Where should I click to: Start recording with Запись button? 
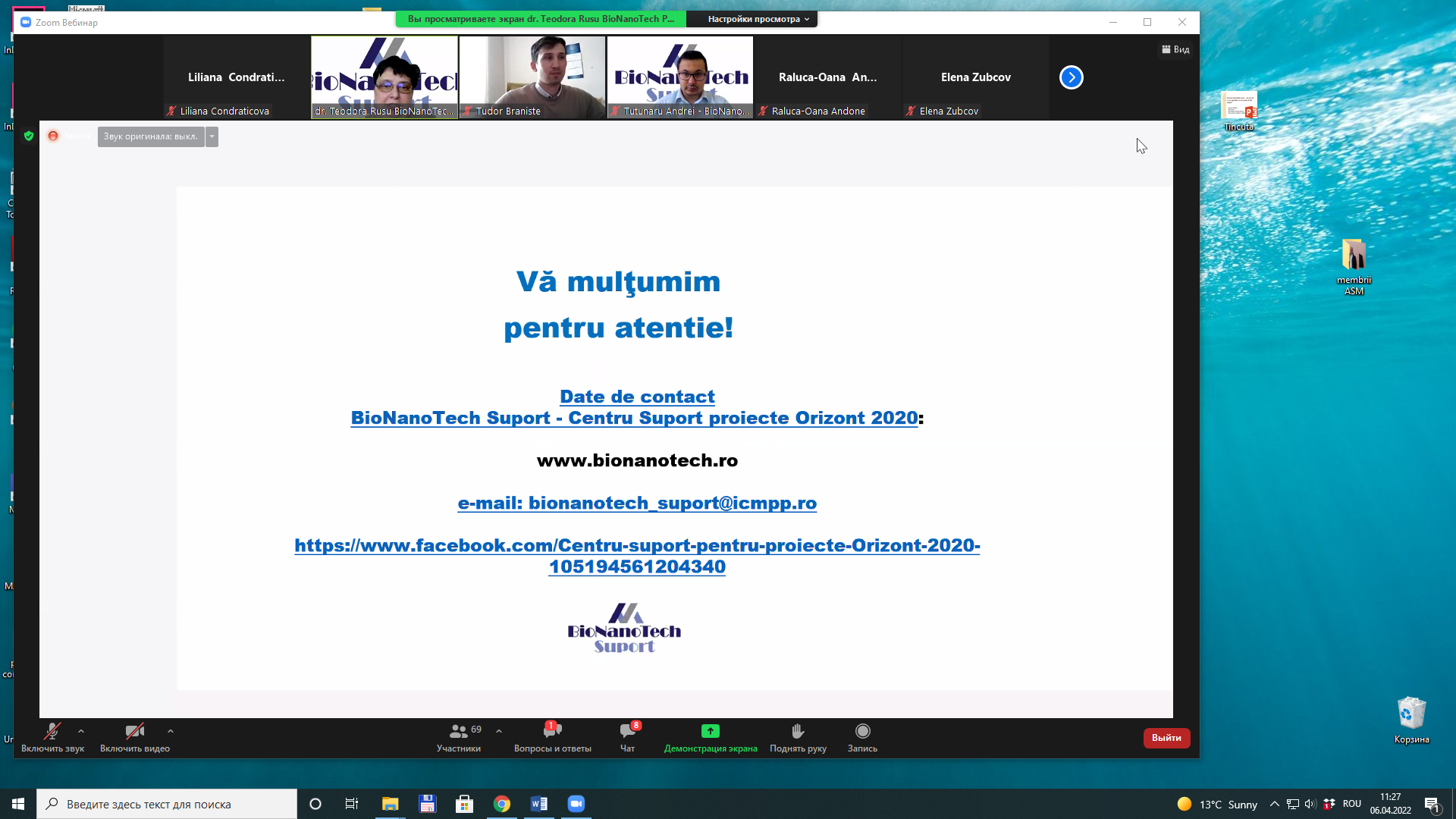[x=862, y=737]
